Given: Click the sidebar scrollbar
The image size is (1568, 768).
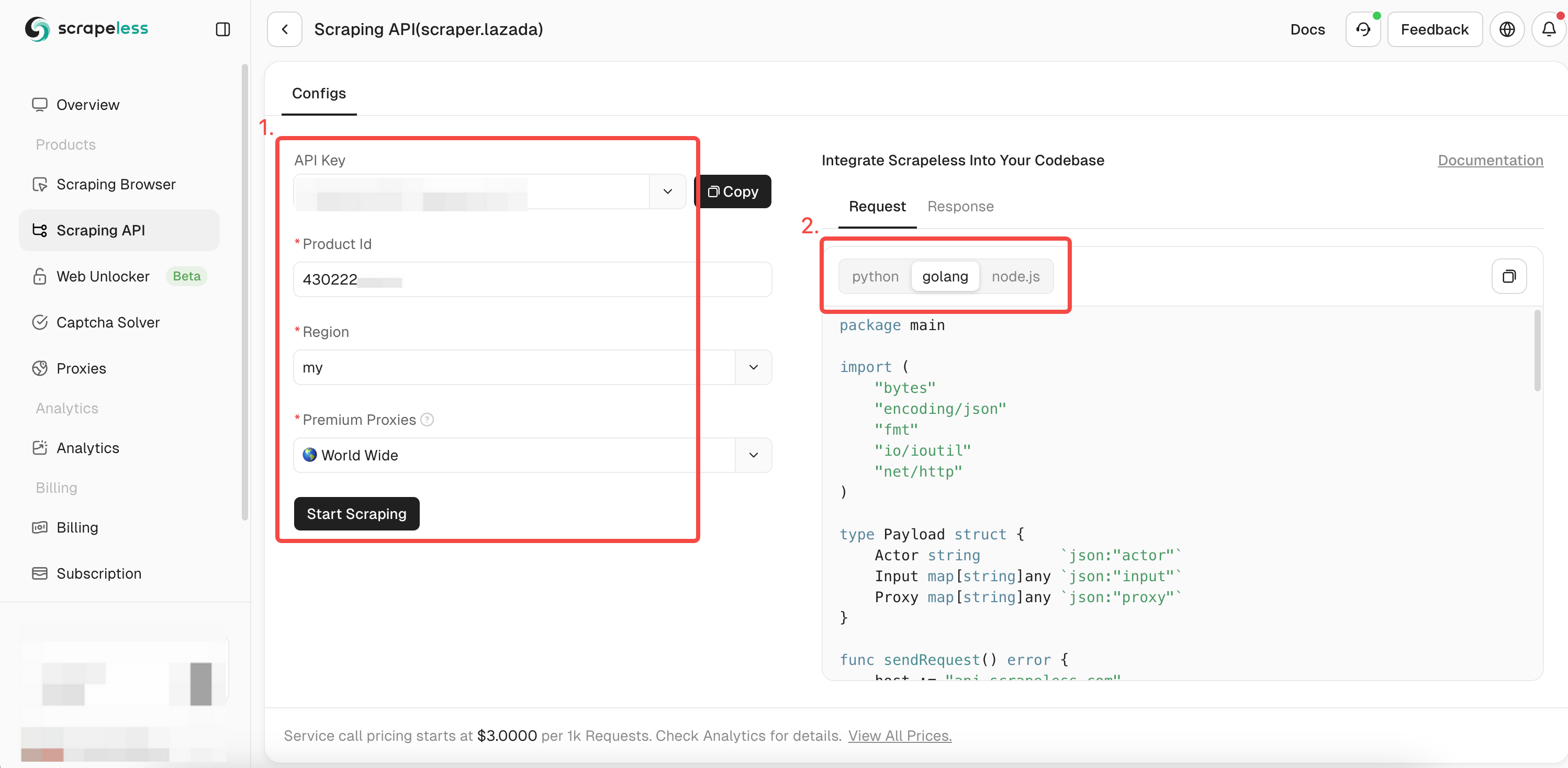Looking at the screenshot, I should click(244, 292).
